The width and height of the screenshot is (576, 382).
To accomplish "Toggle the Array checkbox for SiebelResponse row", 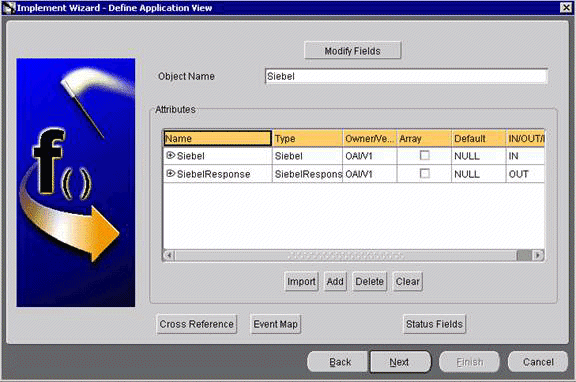I will (424, 173).
